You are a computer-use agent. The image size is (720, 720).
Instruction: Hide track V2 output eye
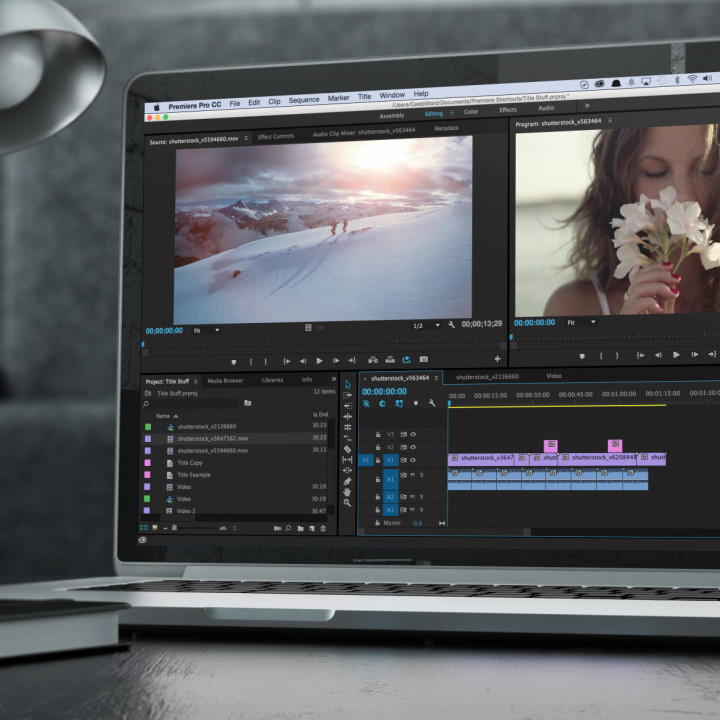[x=413, y=447]
